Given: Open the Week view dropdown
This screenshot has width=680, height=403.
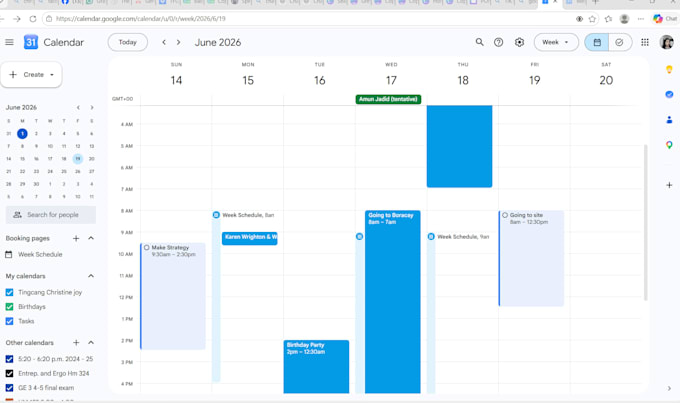Looking at the screenshot, I should (x=556, y=42).
